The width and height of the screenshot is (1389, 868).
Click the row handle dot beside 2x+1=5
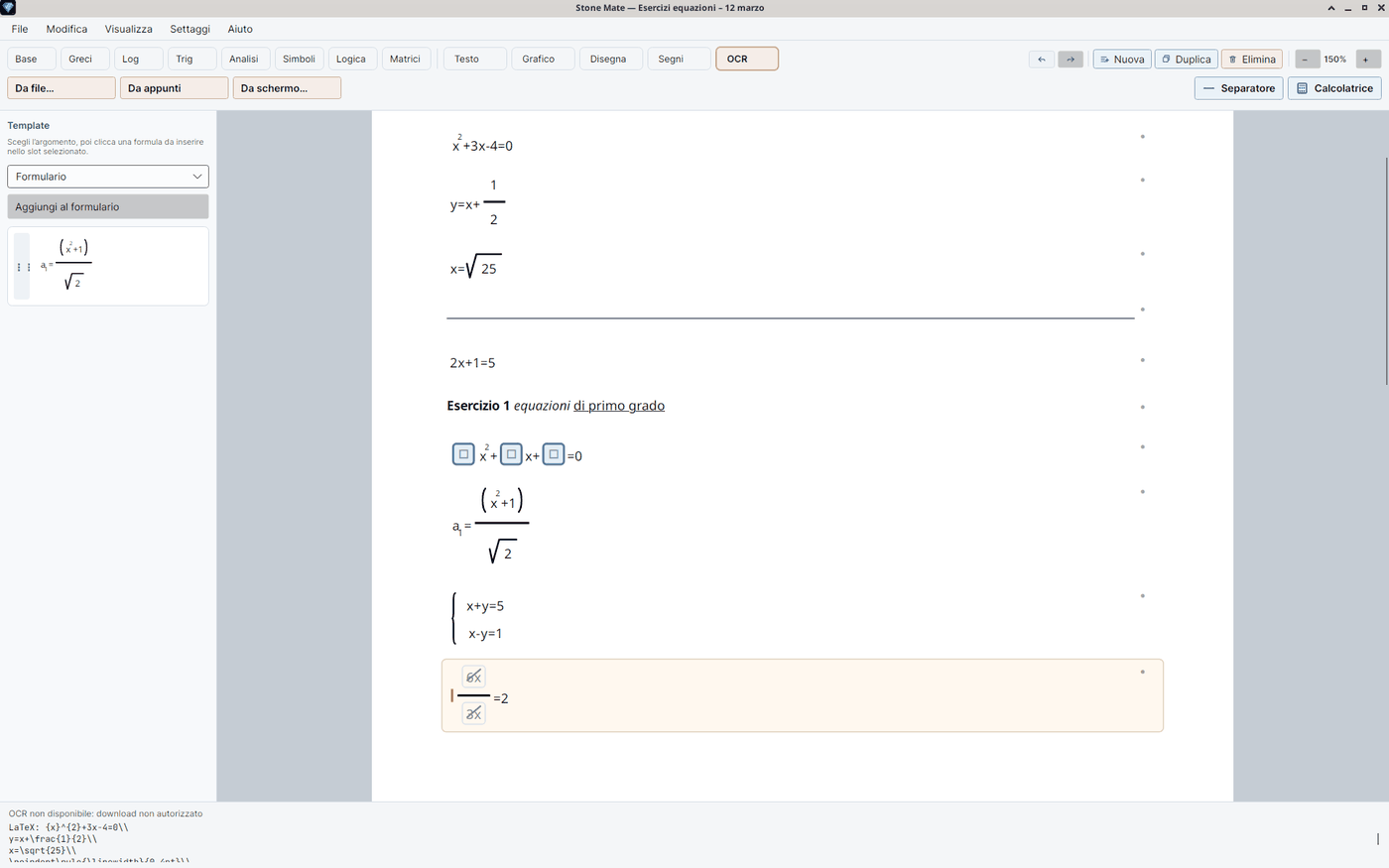1142,360
